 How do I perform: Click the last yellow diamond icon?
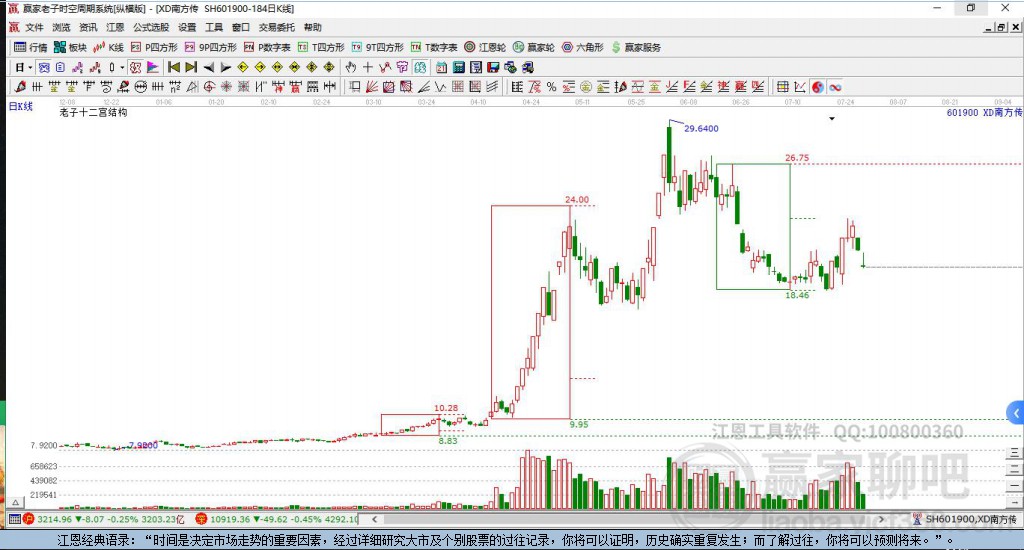point(329,67)
